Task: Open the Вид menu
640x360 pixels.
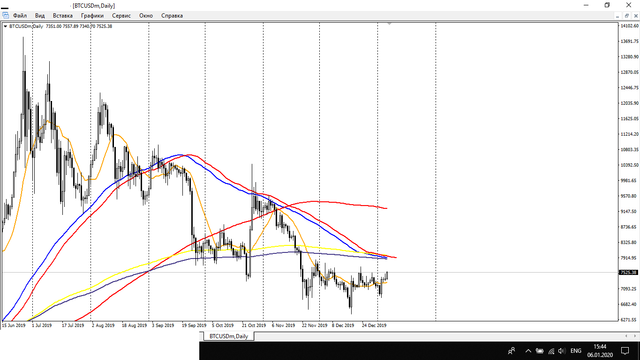Action: pyautogui.click(x=40, y=16)
